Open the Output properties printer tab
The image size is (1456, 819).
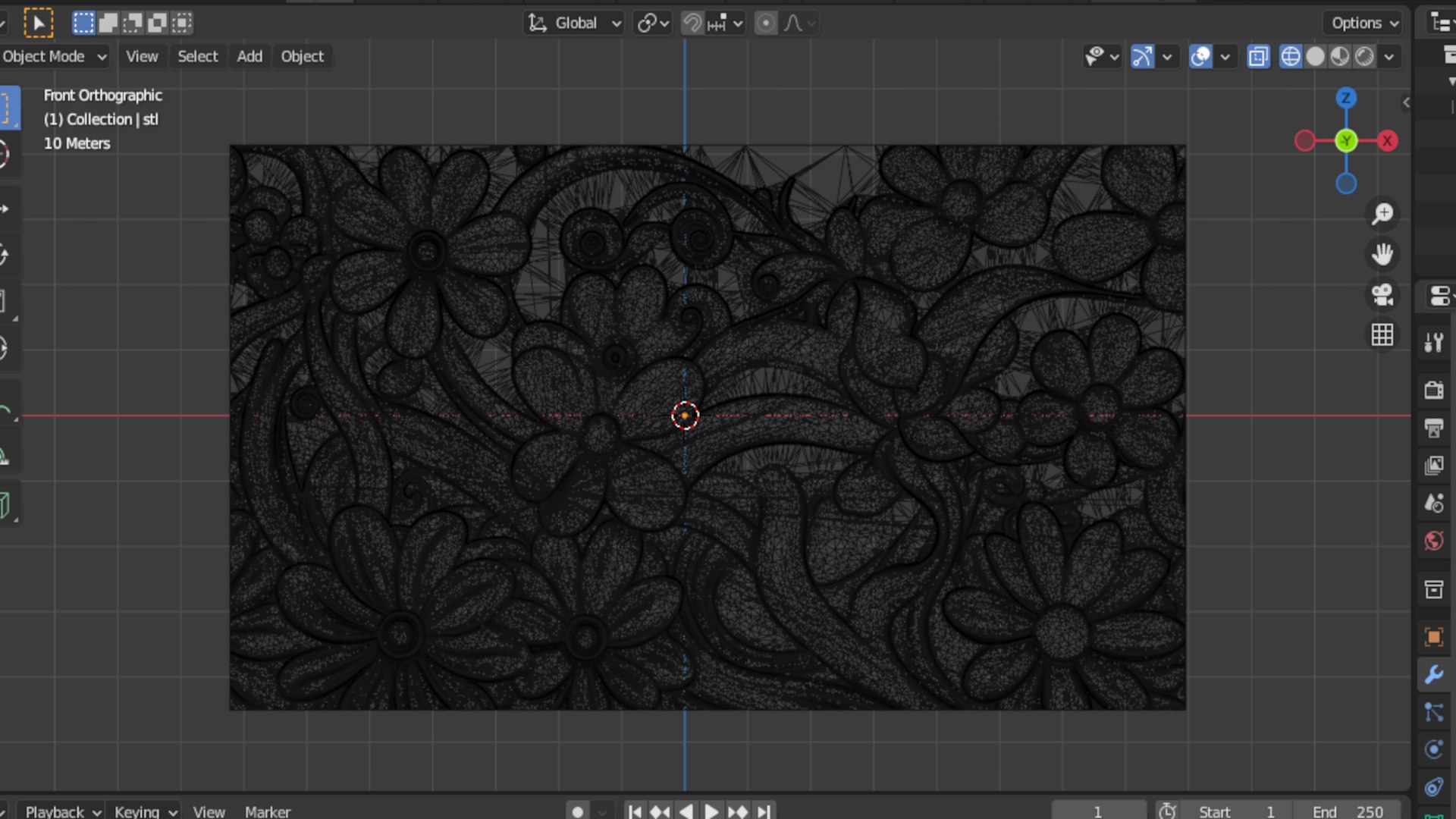(1433, 428)
